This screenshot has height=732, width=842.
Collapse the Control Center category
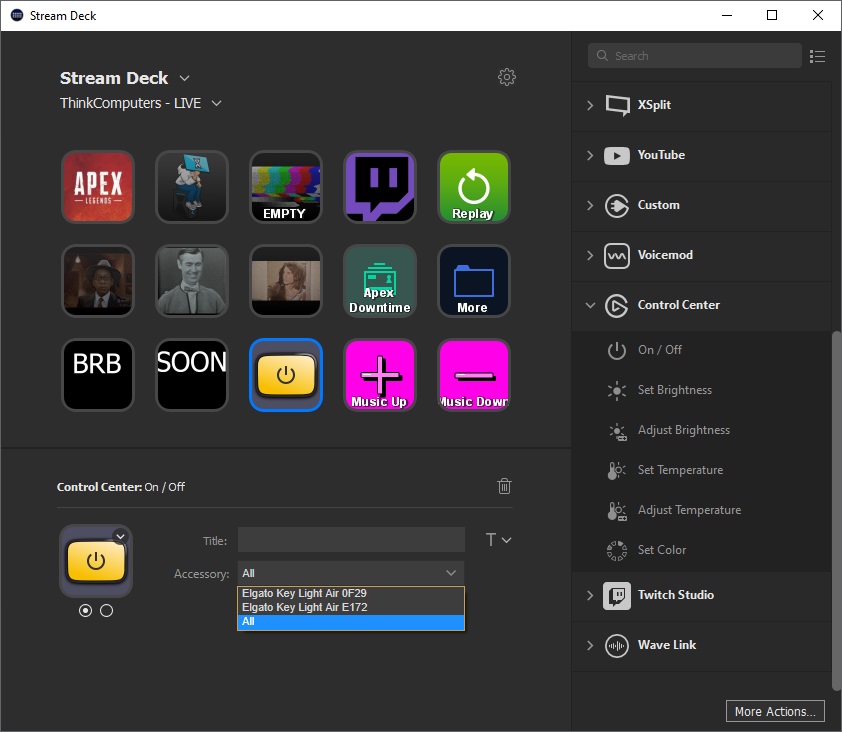click(590, 306)
